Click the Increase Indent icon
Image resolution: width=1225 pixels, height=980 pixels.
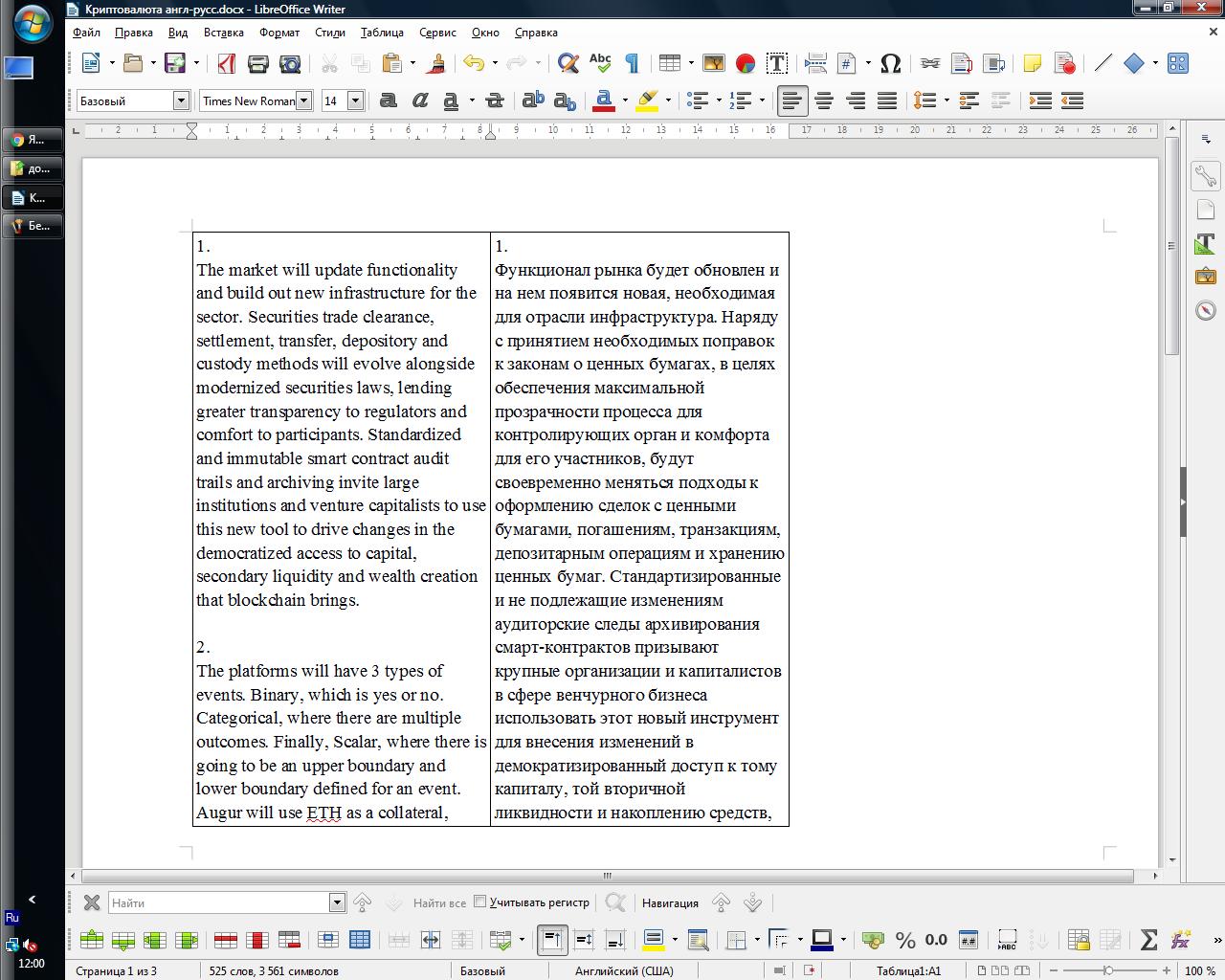[x=1040, y=100]
